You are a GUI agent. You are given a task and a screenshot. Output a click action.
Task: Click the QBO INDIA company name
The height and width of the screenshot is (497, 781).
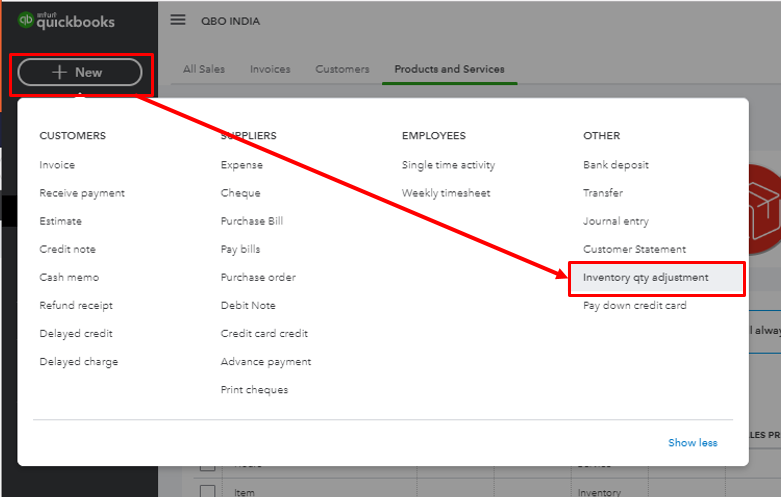click(231, 21)
